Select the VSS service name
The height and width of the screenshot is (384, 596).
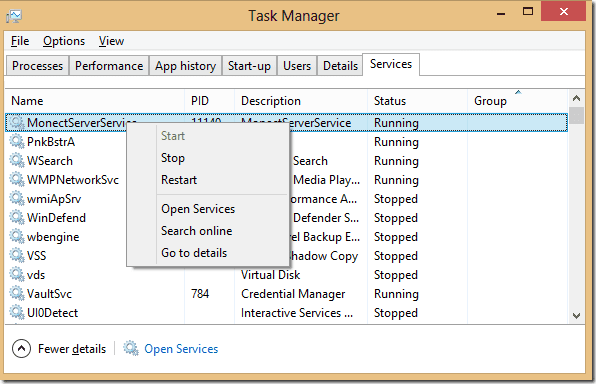click(x=36, y=256)
